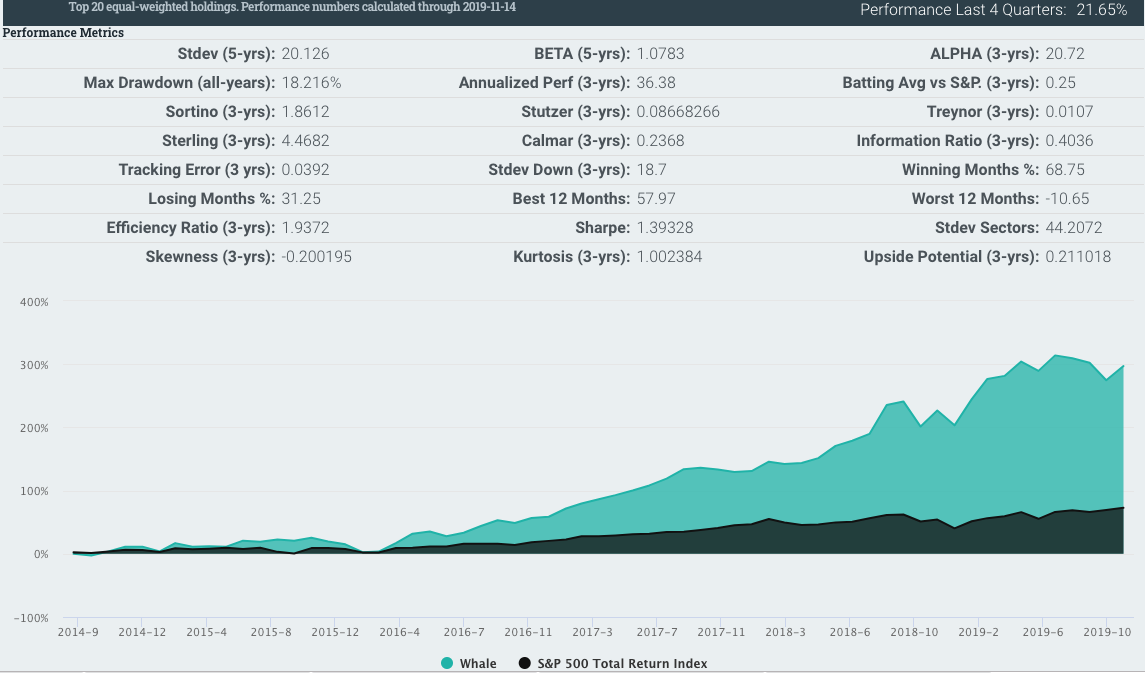Screen dimensions: 1145x673
Task: Click the 0% y-axis label
Action: coord(41,554)
